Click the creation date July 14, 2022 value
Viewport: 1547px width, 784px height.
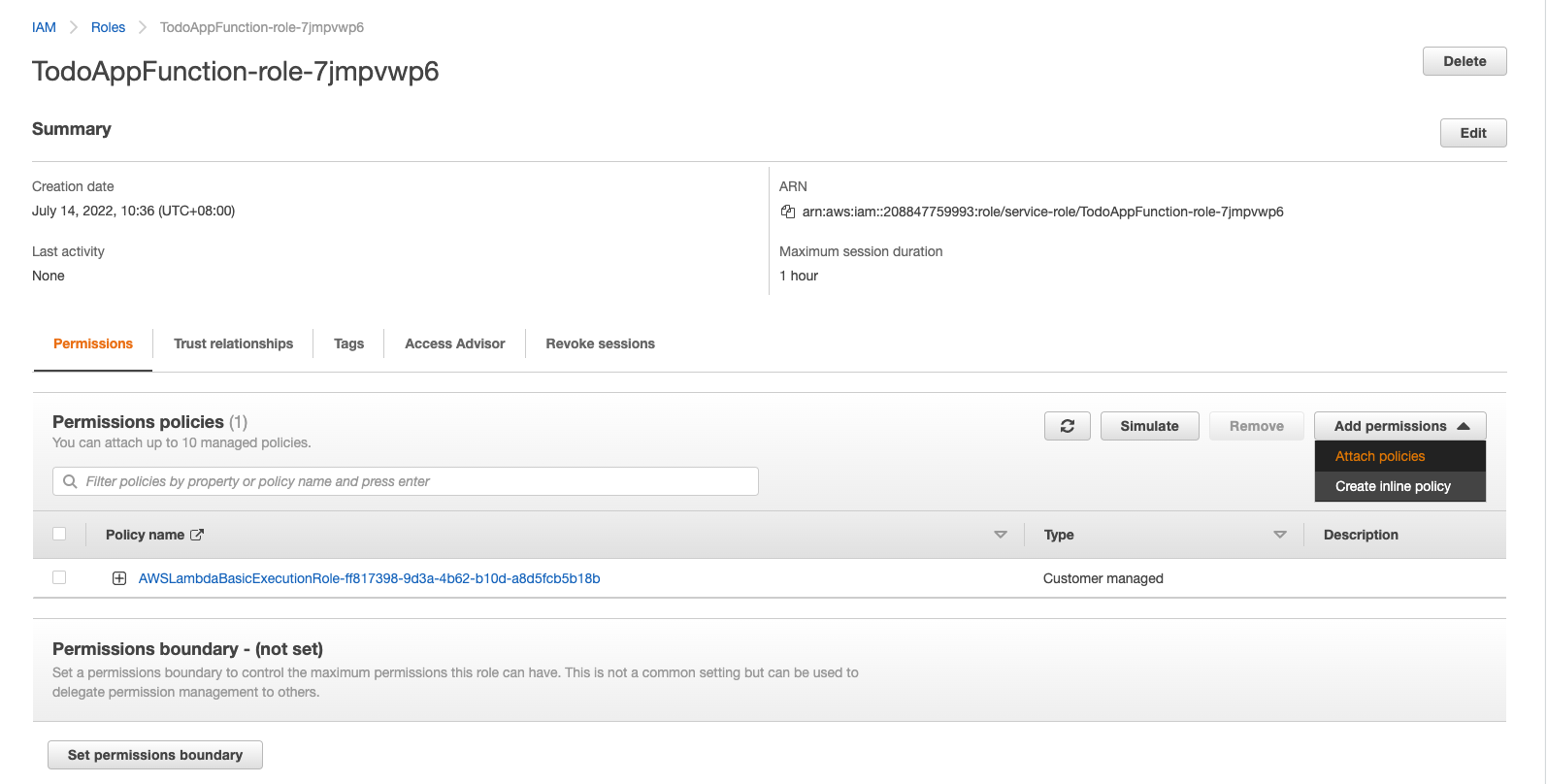[133, 211]
